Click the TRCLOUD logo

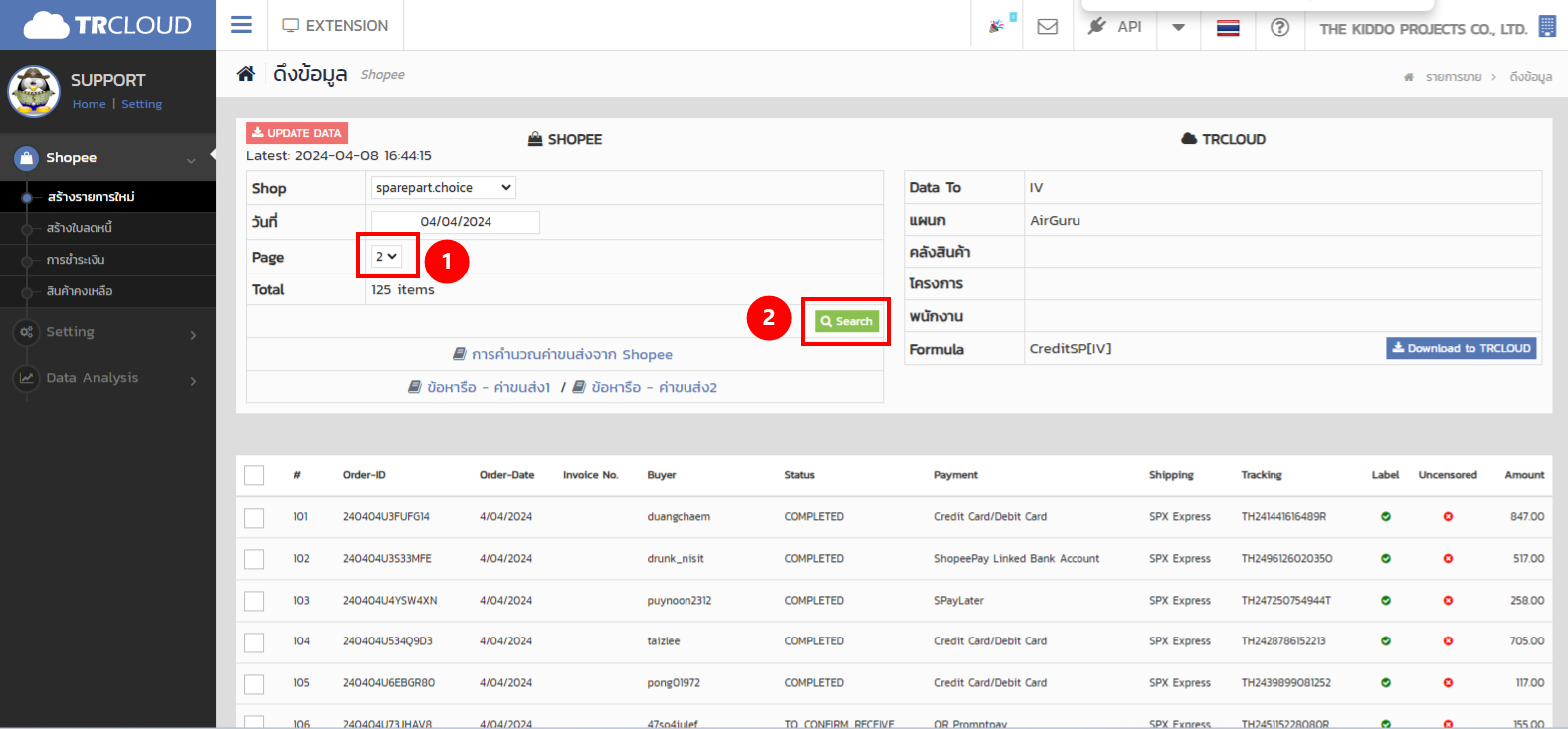pyautogui.click(x=107, y=25)
